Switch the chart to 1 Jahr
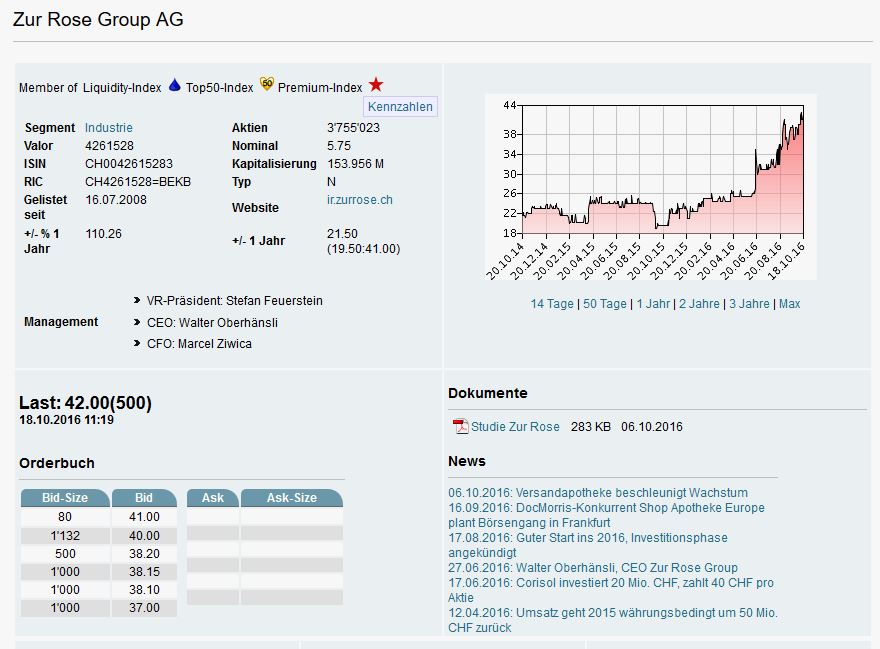Screen dimensions: 880x649 point(653,304)
